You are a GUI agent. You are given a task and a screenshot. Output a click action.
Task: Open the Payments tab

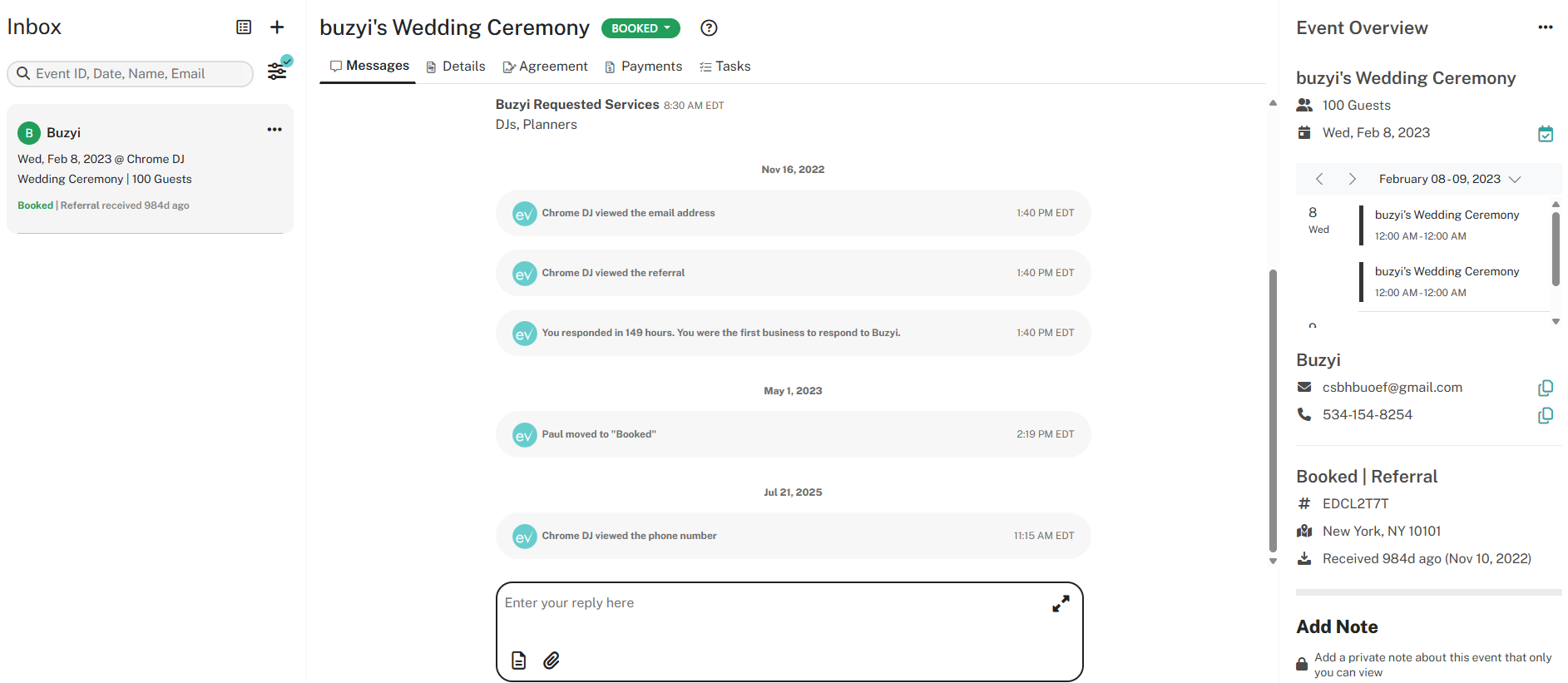coord(643,67)
